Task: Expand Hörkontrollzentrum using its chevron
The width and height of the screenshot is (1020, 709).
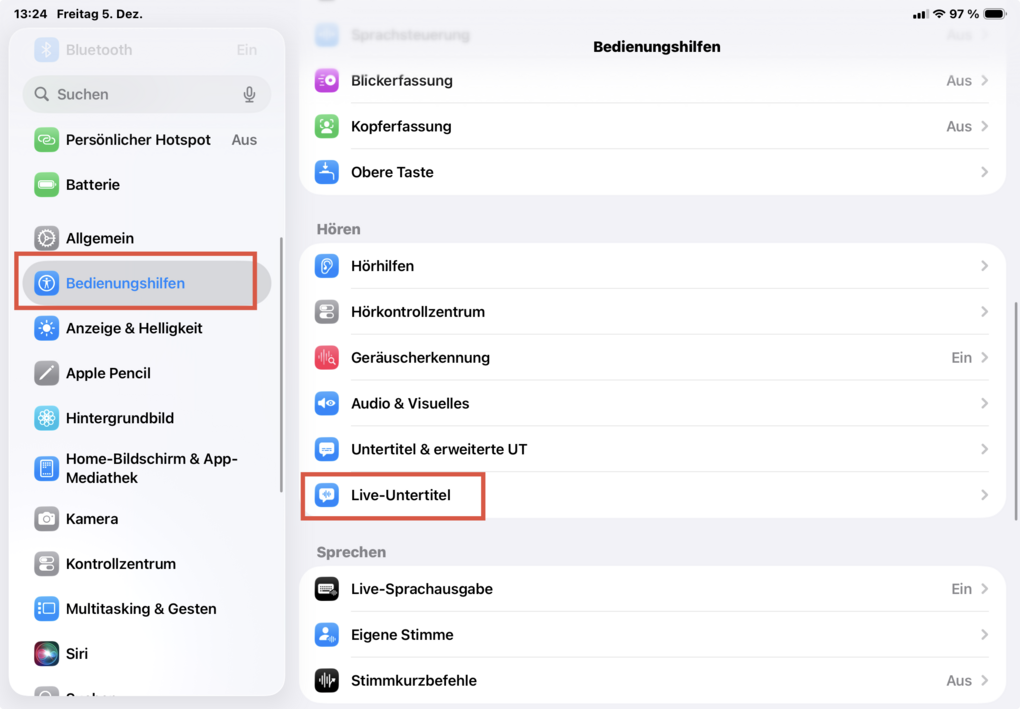Action: 984,312
